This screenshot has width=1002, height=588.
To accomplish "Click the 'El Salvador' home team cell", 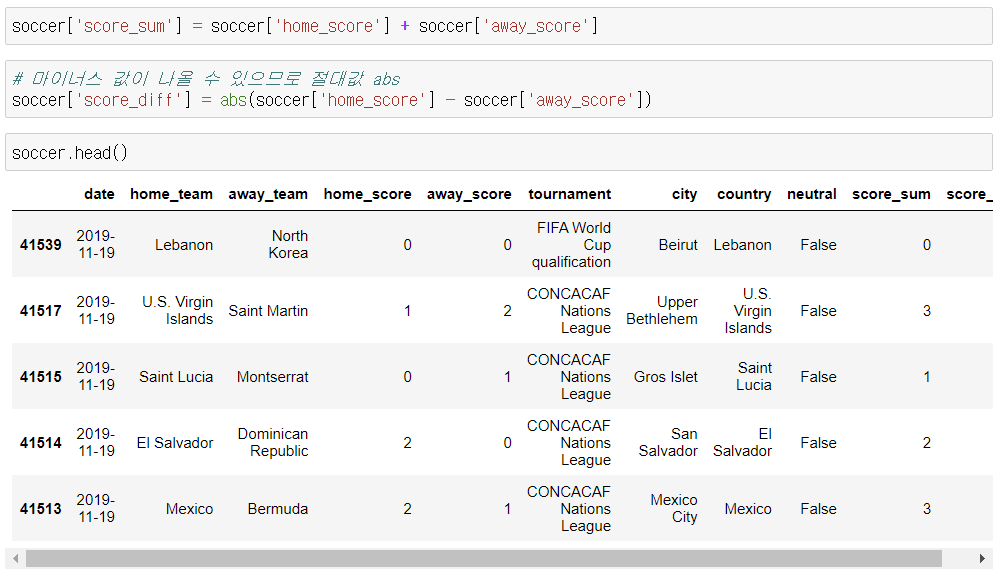I will pyautogui.click(x=175, y=443).
